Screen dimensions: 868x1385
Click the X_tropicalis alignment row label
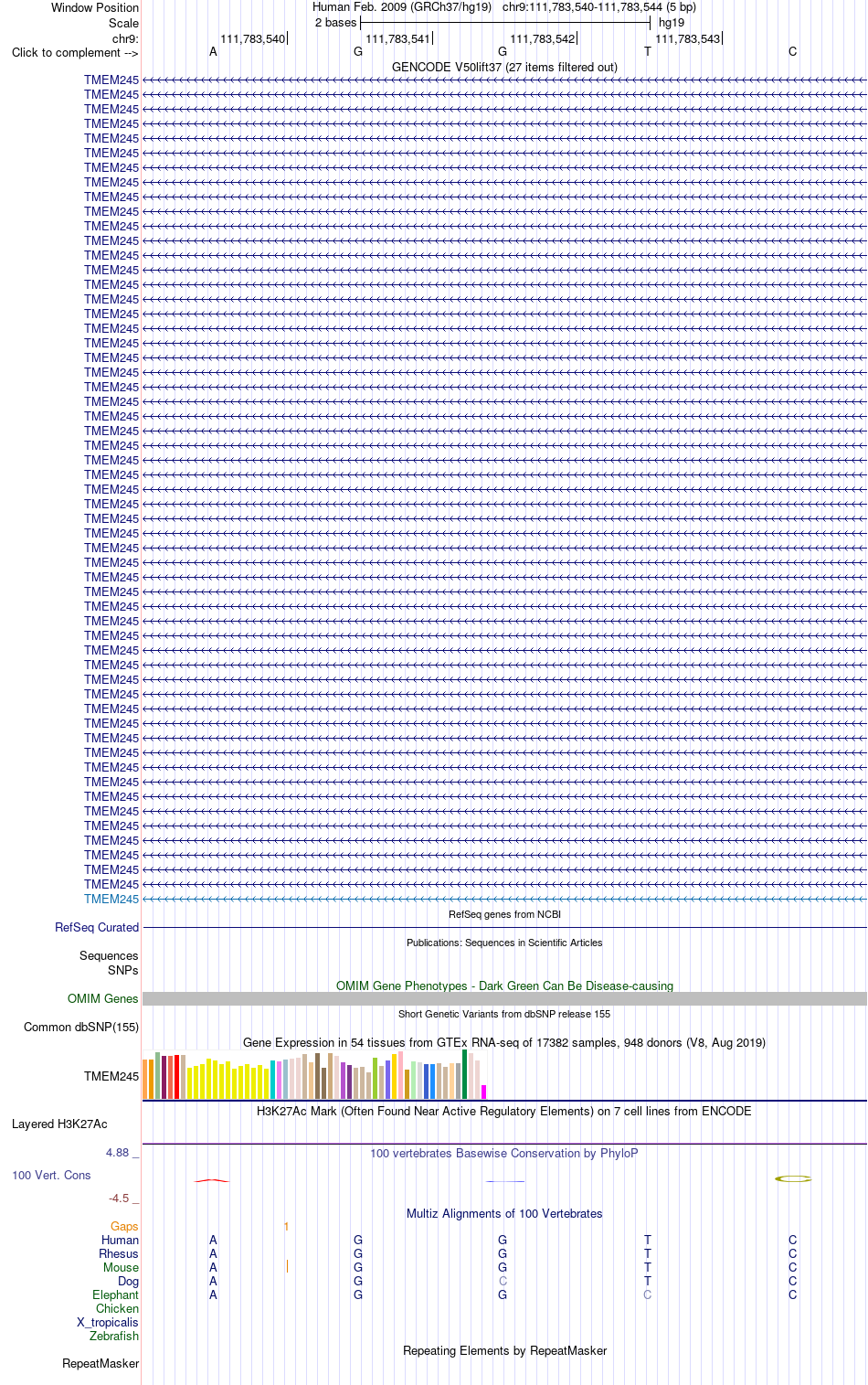(108, 1322)
